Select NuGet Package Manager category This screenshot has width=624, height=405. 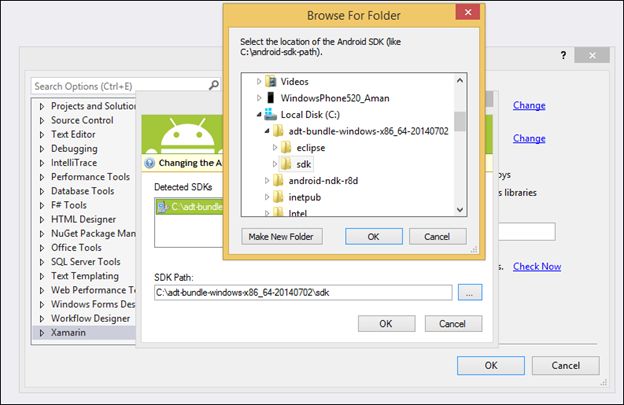click(x=93, y=233)
